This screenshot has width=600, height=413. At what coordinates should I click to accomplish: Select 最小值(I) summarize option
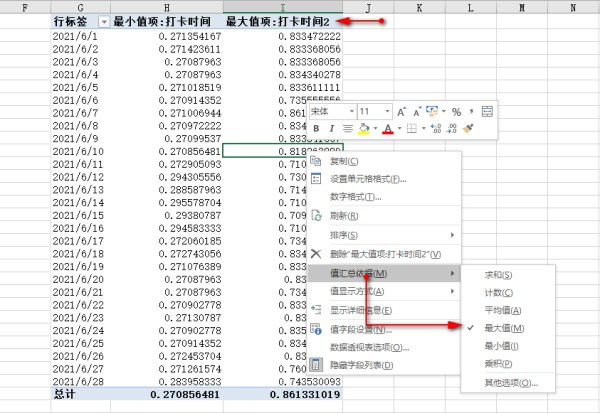pos(508,346)
